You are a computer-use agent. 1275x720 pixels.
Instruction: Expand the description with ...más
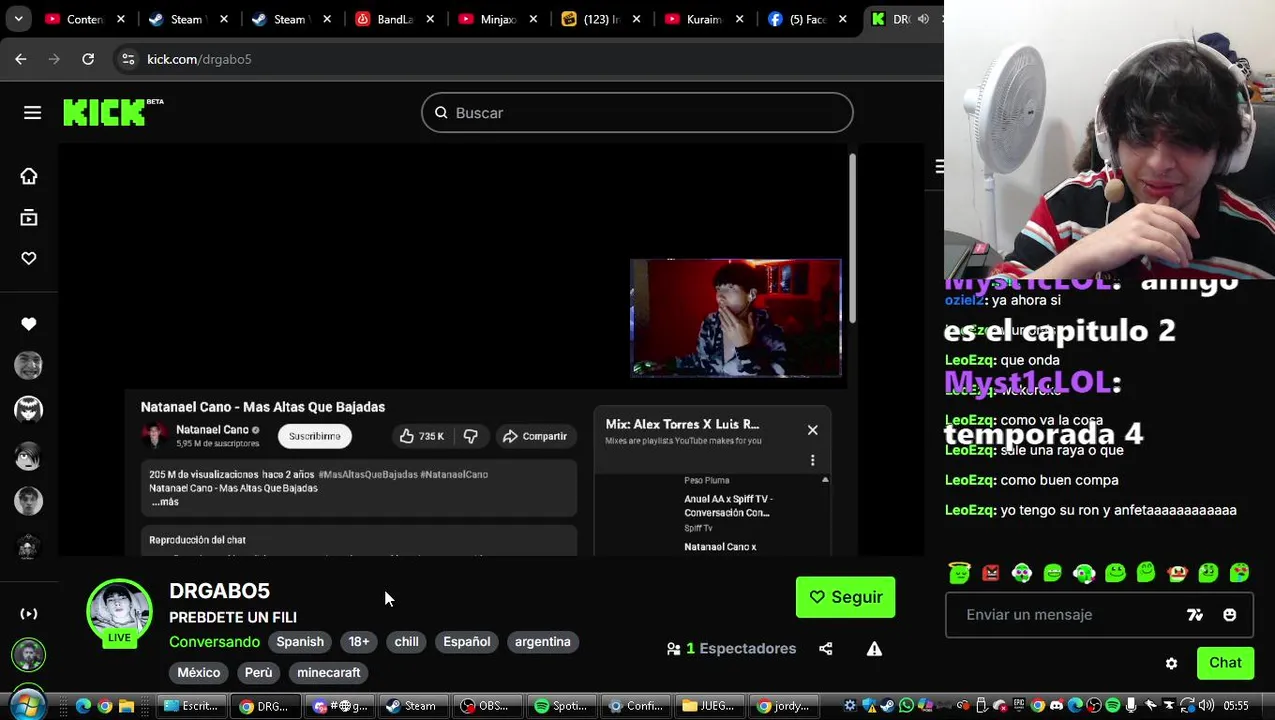point(165,502)
